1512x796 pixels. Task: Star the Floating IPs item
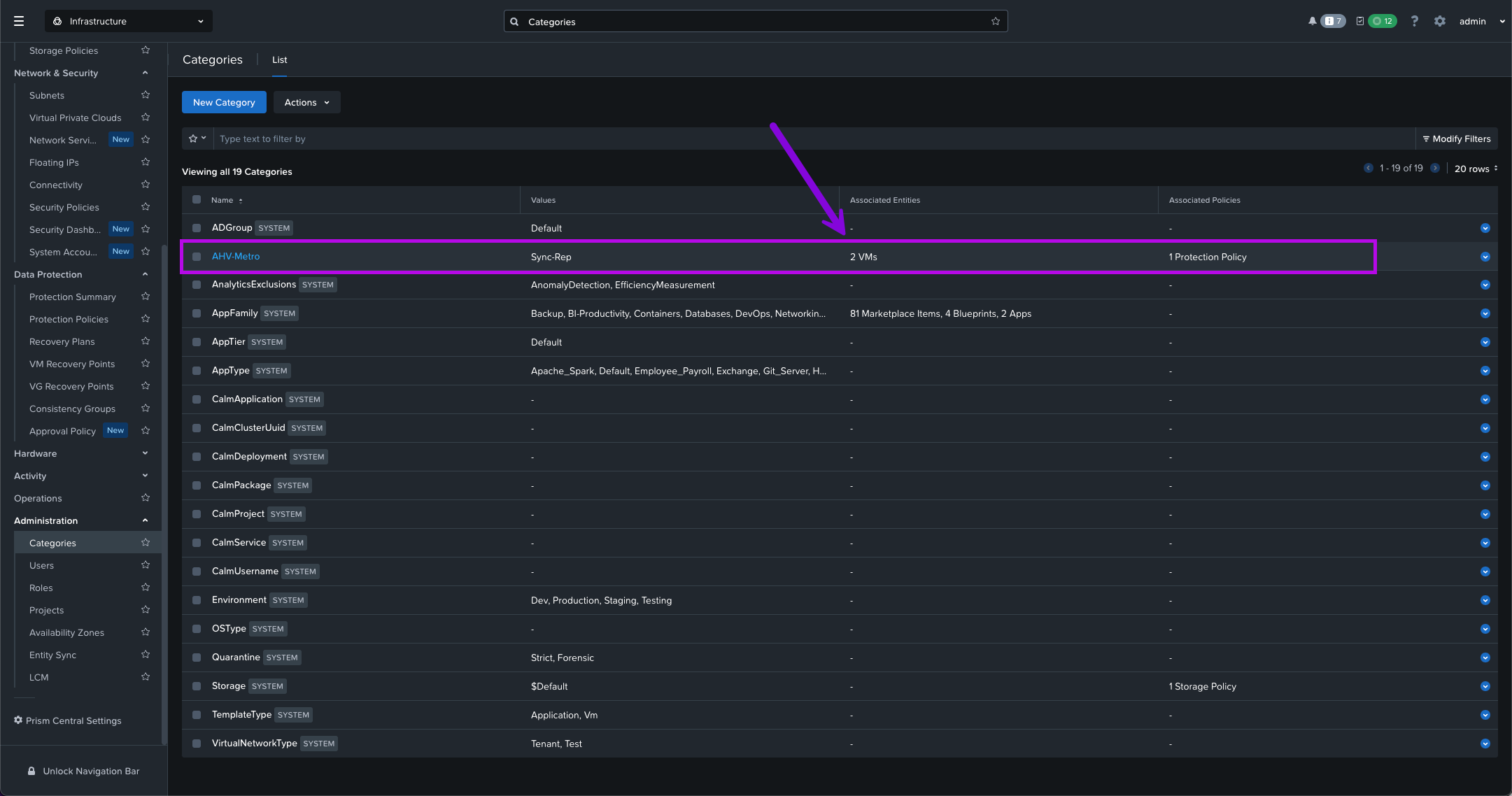coord(146,162)
